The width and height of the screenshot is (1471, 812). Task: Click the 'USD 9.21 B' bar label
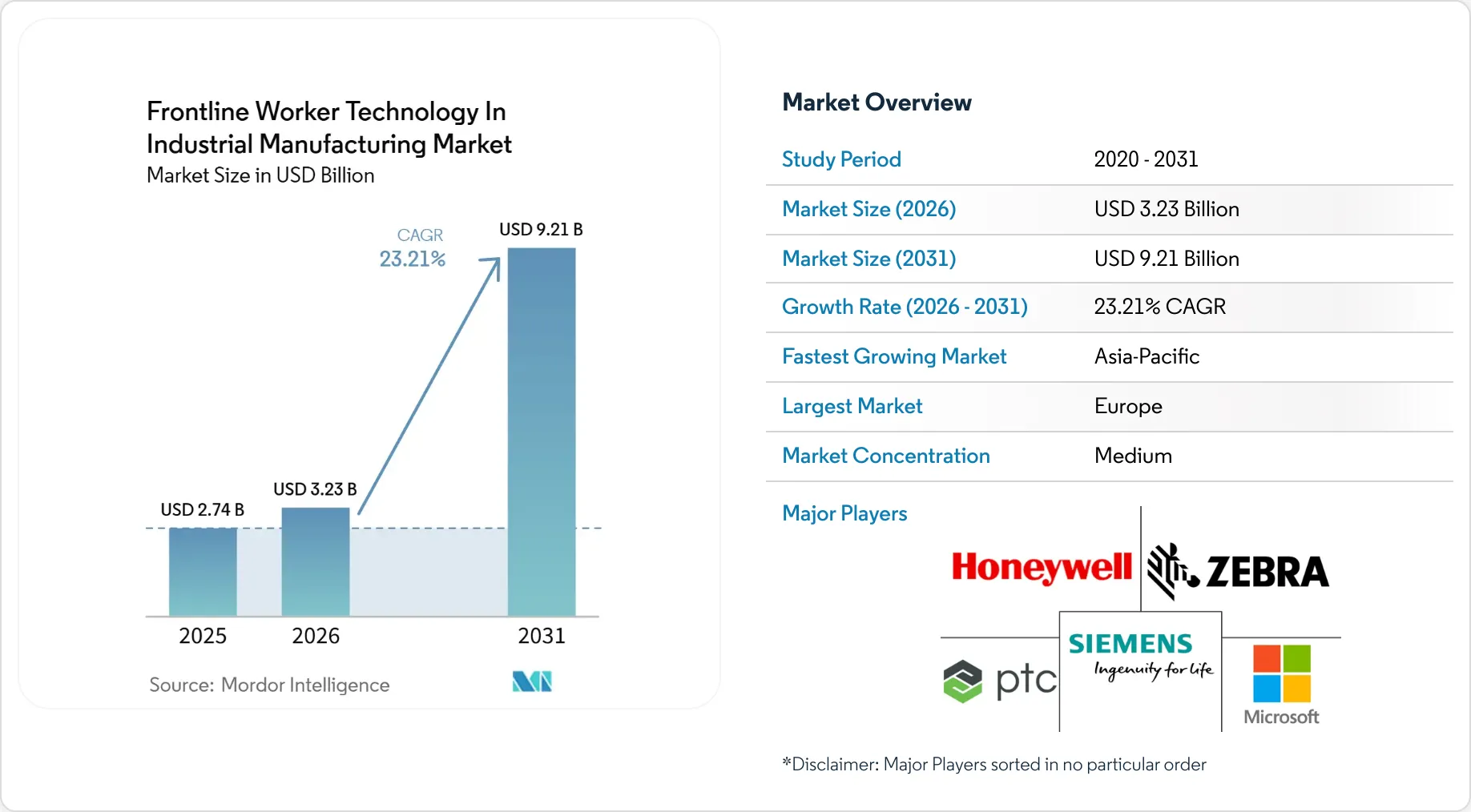click(x=541, y=230)
